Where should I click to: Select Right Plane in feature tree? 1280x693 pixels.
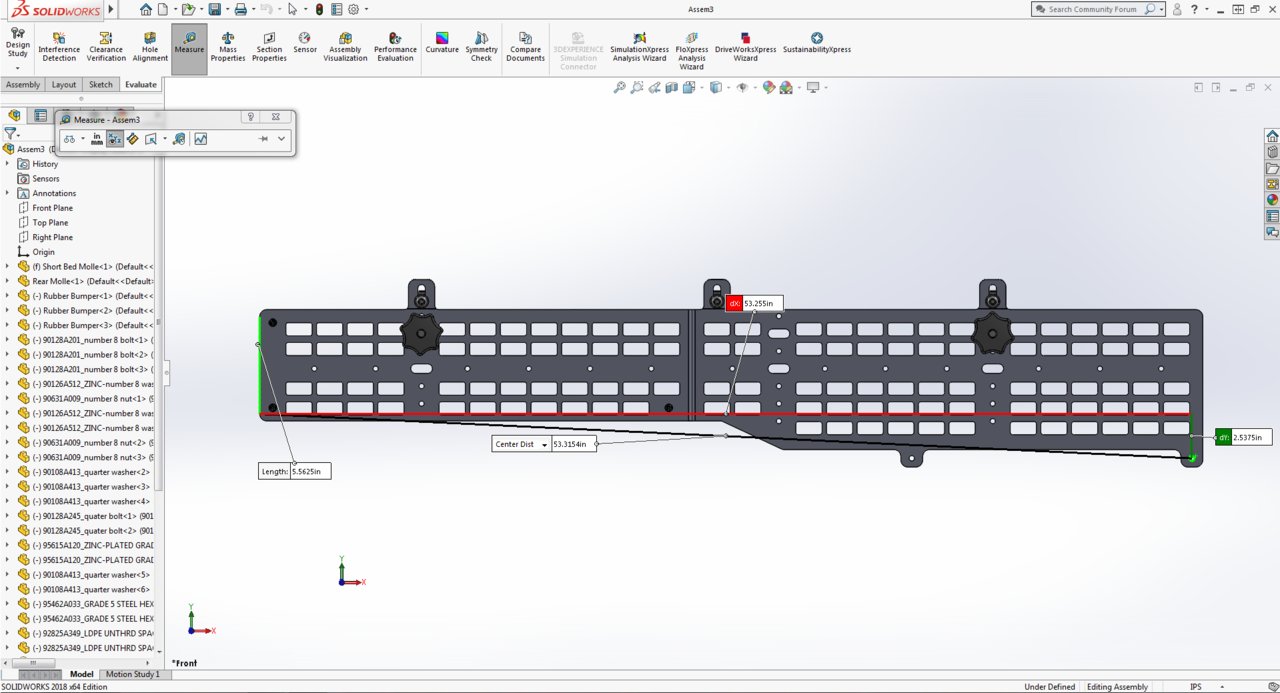click(x=52, y=237)
